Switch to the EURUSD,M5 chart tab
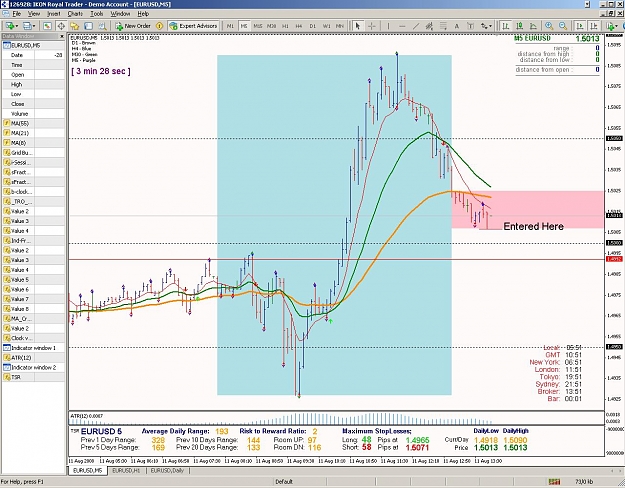625x488 pixels. 88,470
